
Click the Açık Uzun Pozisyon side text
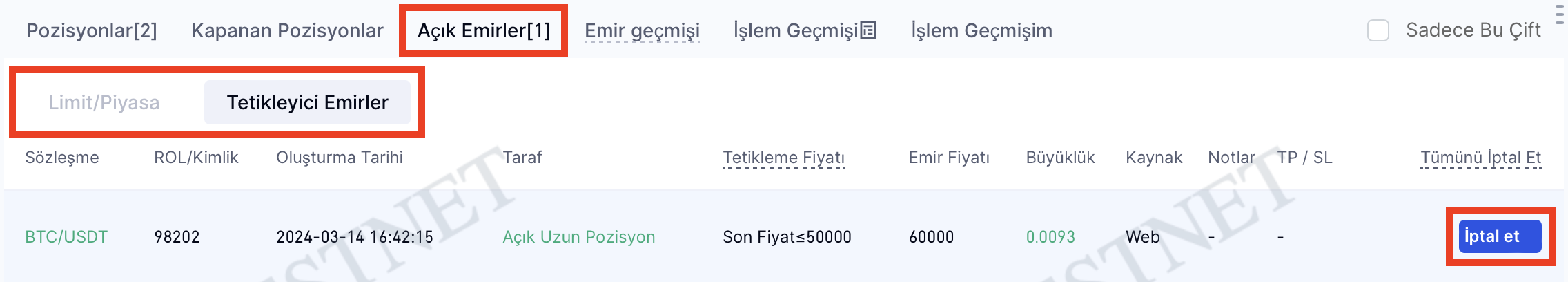tap(578, 237)
